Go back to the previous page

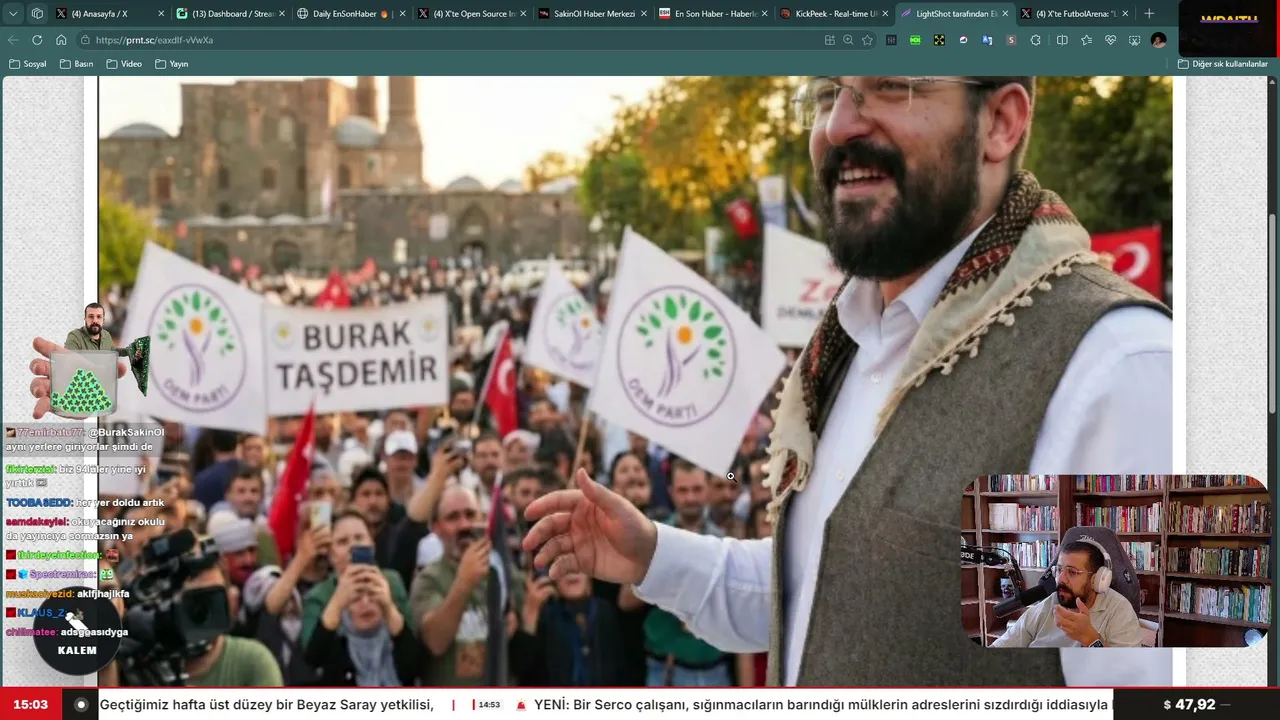click(x=13, y=40)
